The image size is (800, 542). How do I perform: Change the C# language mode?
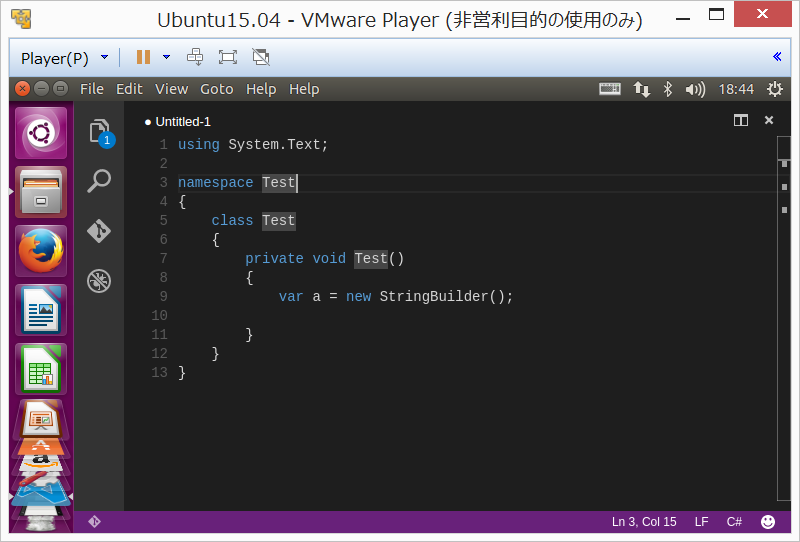734,522
